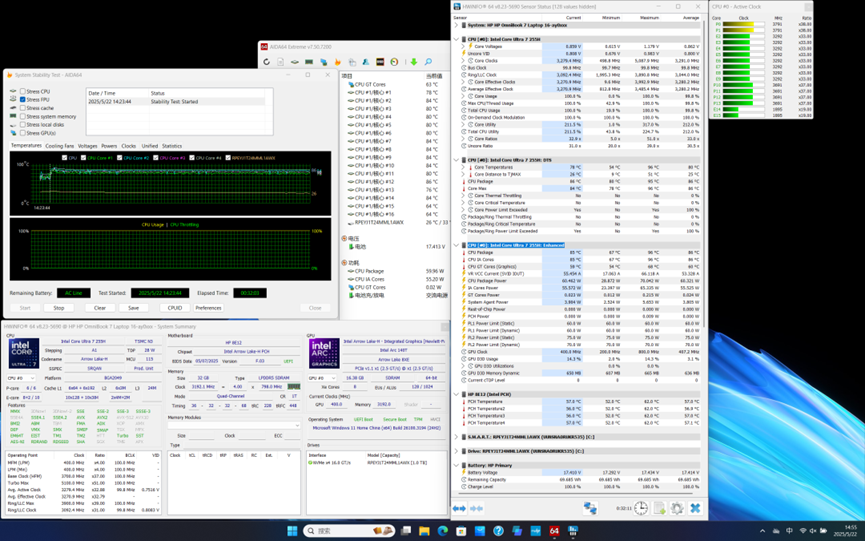Click the AIDA64 refresh toolbar icon
The height and width of the screenshot is (541, 865).
pyautogui.click(x=267, y=62)
